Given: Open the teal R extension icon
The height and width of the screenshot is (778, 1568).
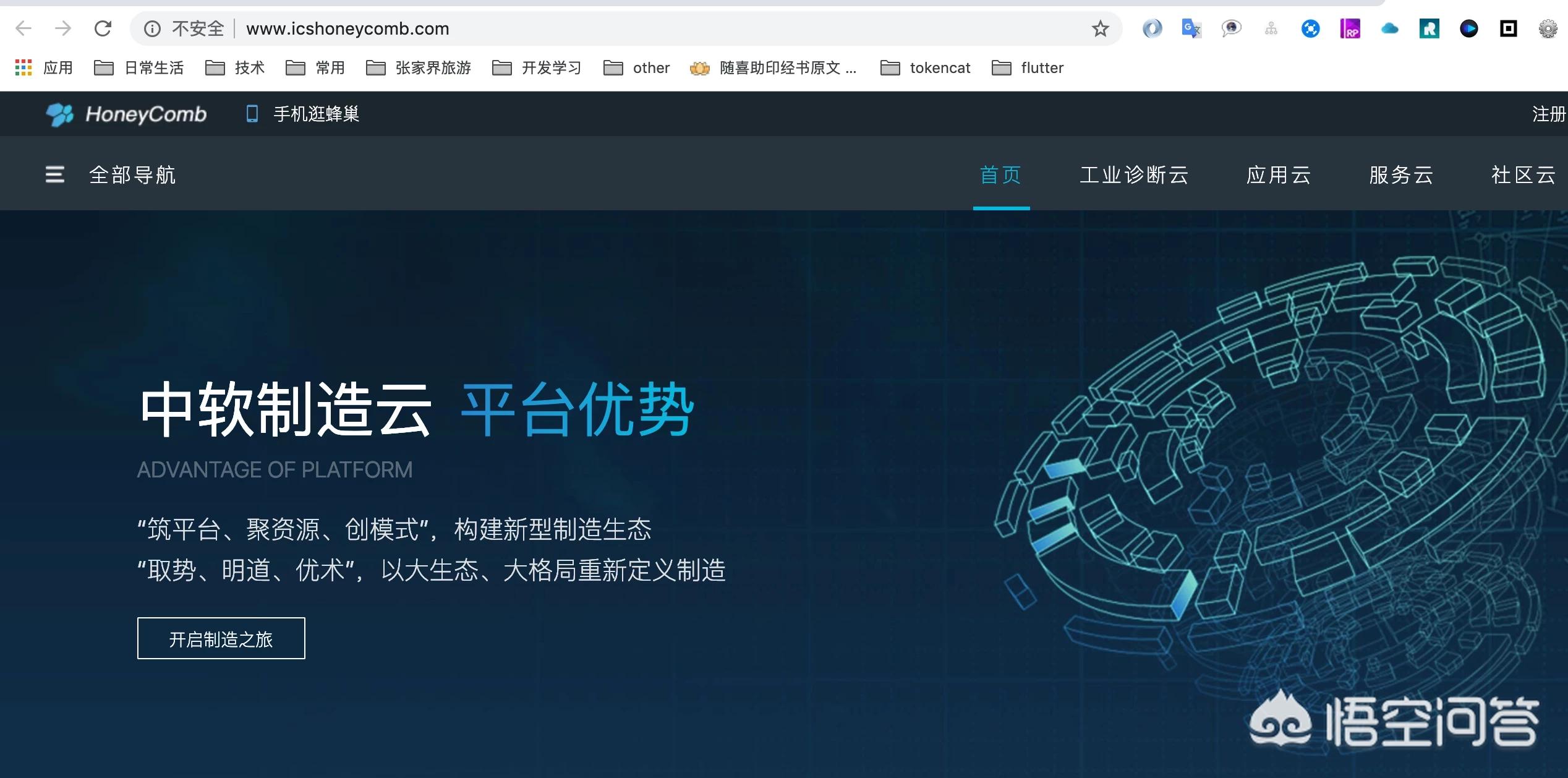Looking at the screenshot, I should (1429, 28).
